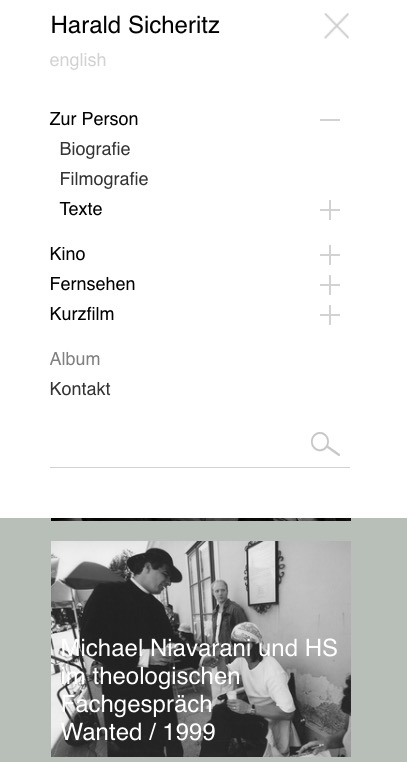Open the Biografie page
The height and width of the screenshot is (762, 407).
point(95,149)
